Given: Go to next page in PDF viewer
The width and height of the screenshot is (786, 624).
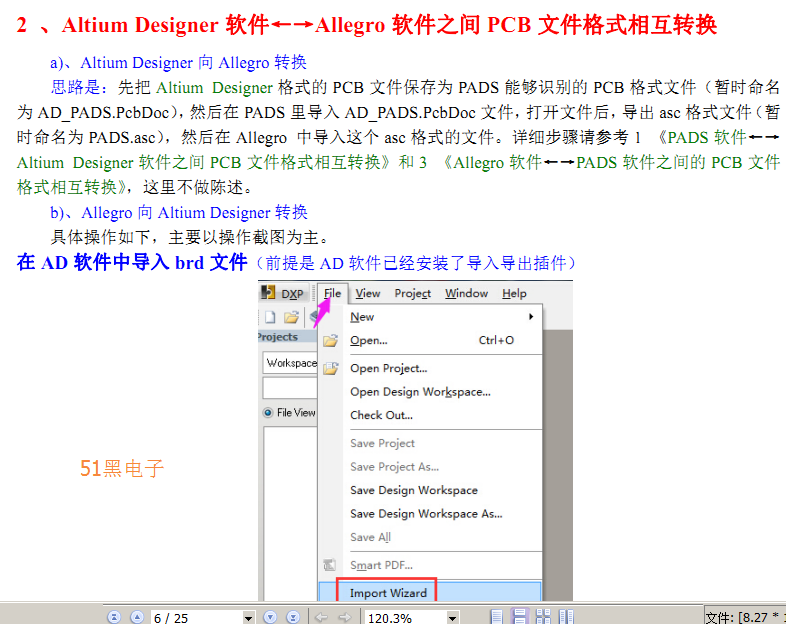Looking at the screenshot, I should 270,617.
